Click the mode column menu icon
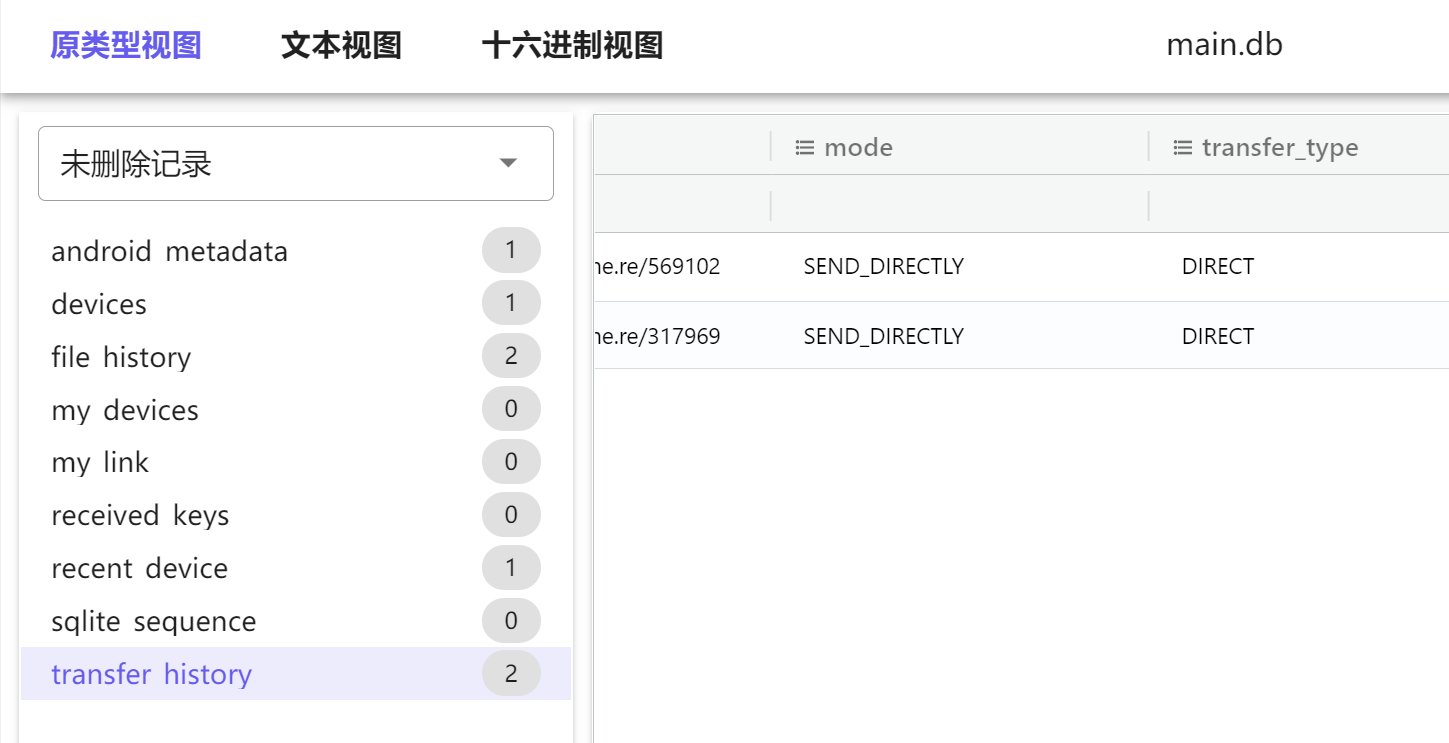Image resolution: width=1449 pixels, height=743 pixels. (804, 148)
